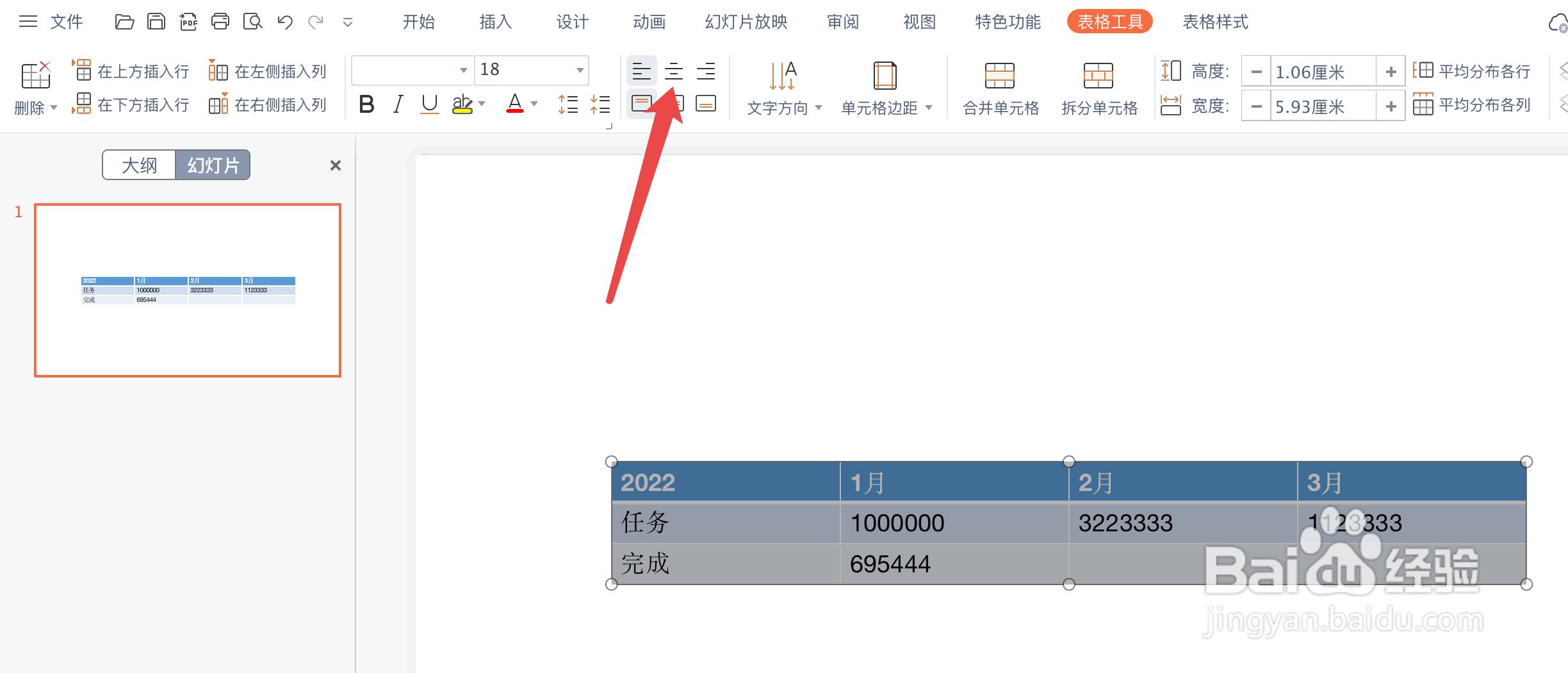
Task: Click the save icon
Action: (x=156, y=22)
